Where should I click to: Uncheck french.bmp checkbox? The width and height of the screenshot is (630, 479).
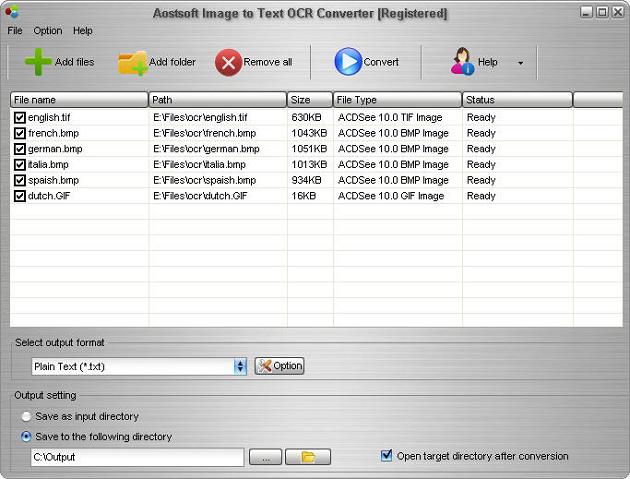[20, 133]
